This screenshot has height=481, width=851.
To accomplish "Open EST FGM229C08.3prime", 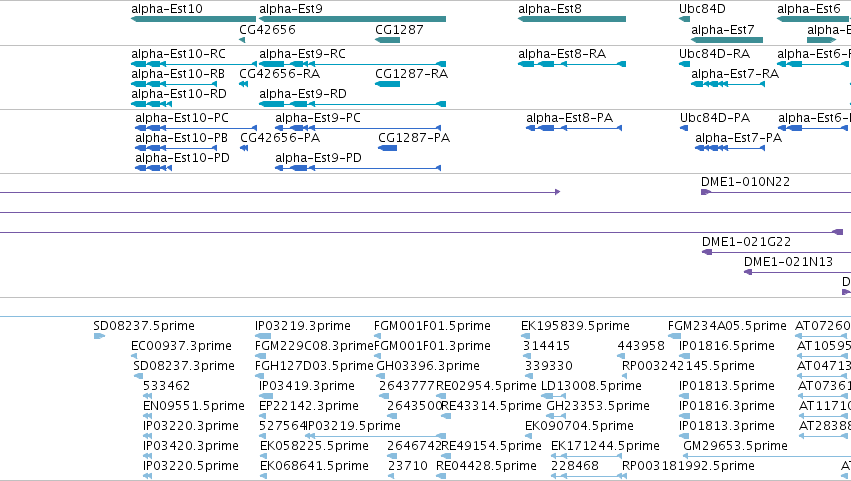I will click(259, 356).
